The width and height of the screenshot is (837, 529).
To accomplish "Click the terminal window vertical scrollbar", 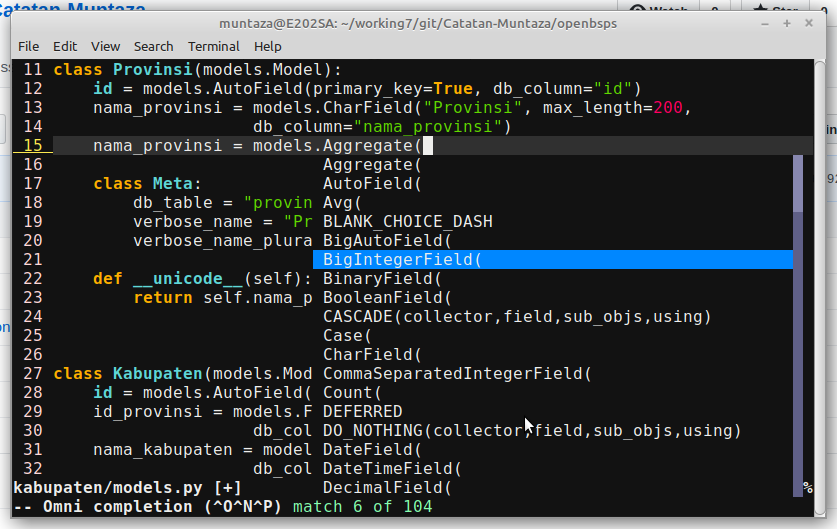I will point(820,288).
